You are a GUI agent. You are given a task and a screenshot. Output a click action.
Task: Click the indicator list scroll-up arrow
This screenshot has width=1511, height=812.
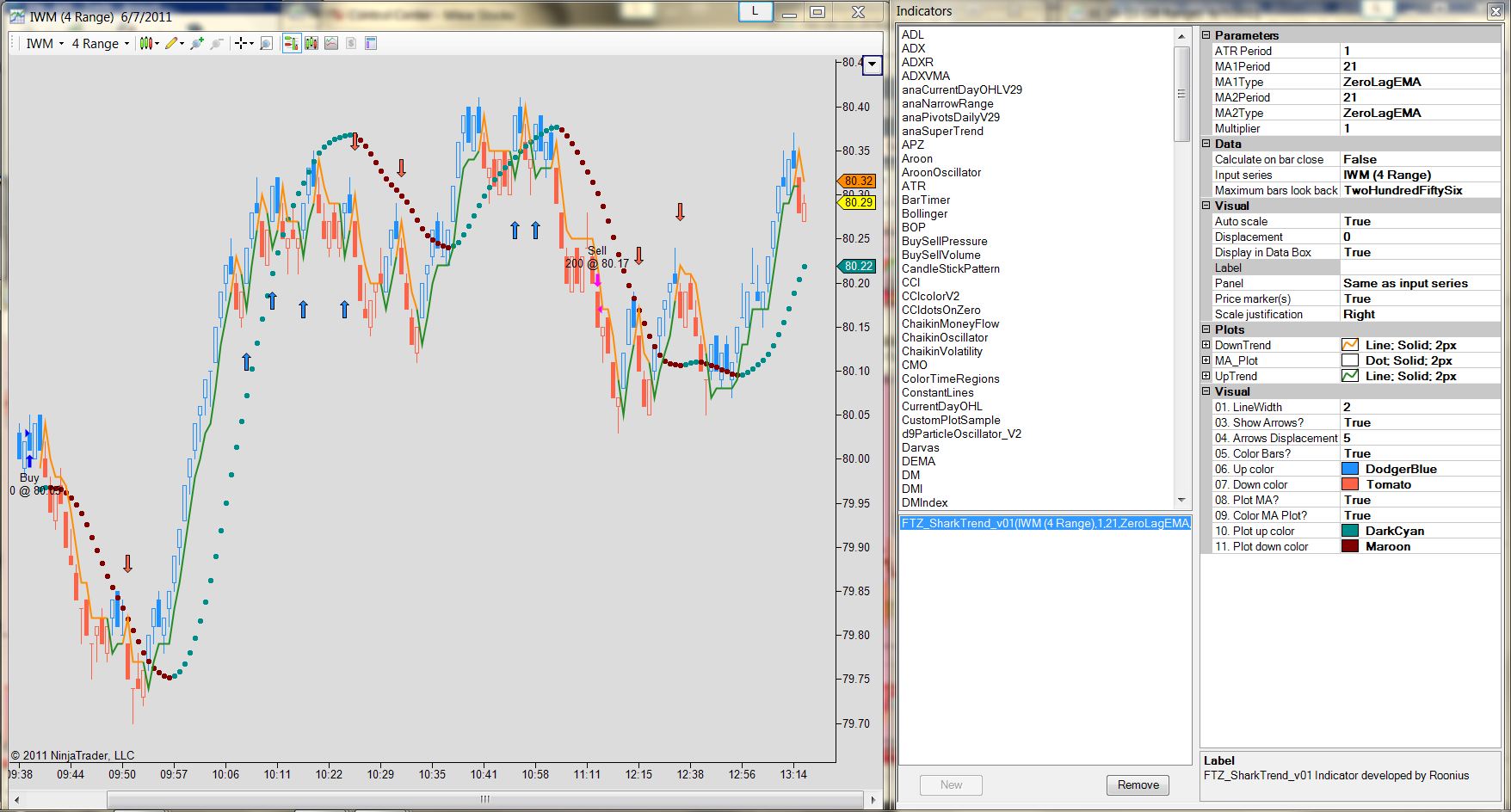pyautogui.click(x=1181, y=36)
